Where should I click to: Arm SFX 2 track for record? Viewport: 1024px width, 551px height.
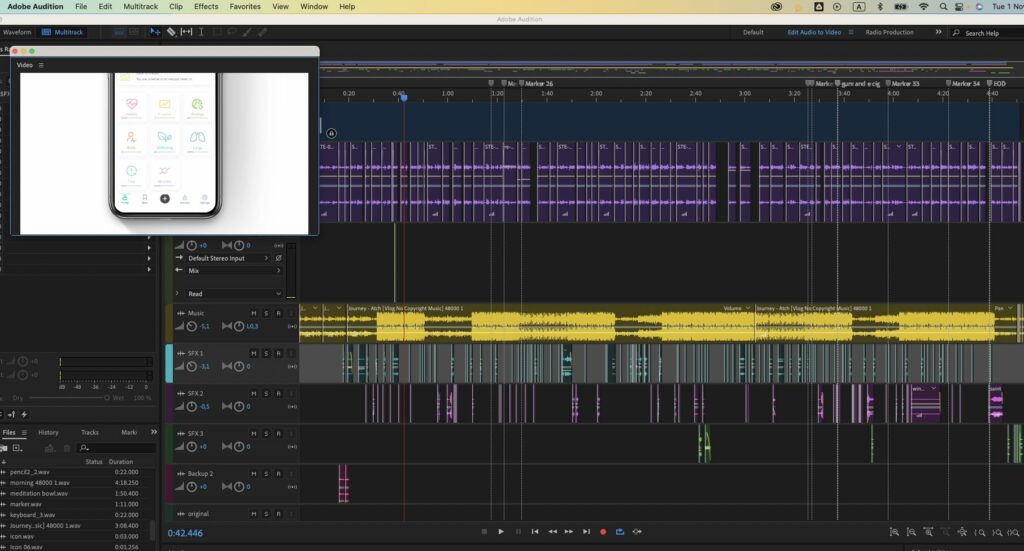pyautogui.click(x=278, y=393)
